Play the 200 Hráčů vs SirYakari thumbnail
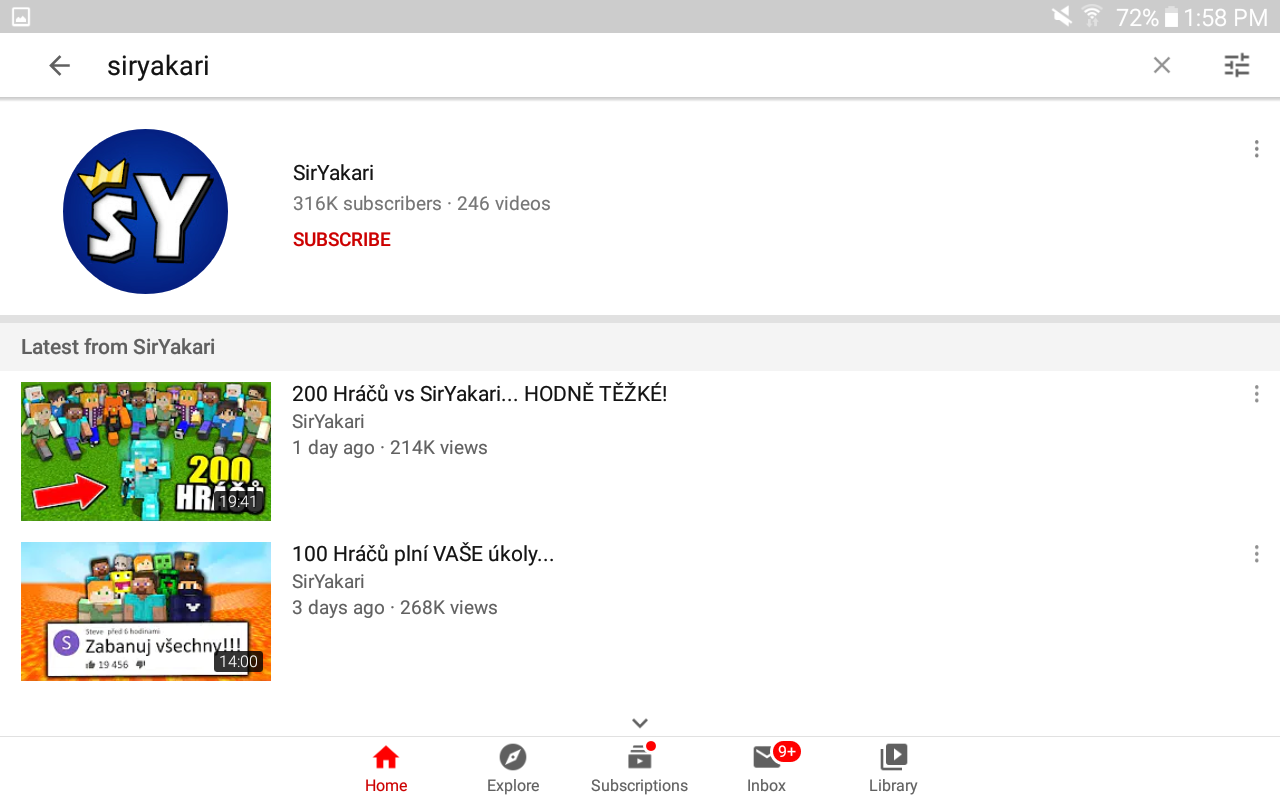The image size is (1280, 800). coord(146,451)
